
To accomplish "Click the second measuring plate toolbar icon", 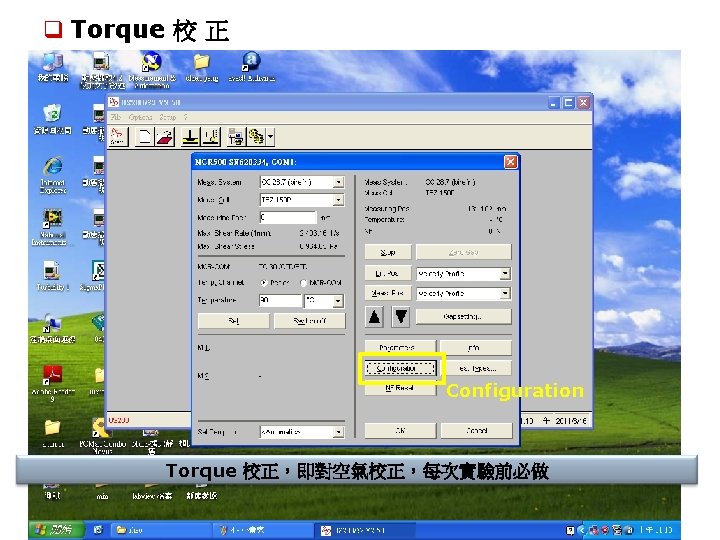I will click(x=211, y=136).
